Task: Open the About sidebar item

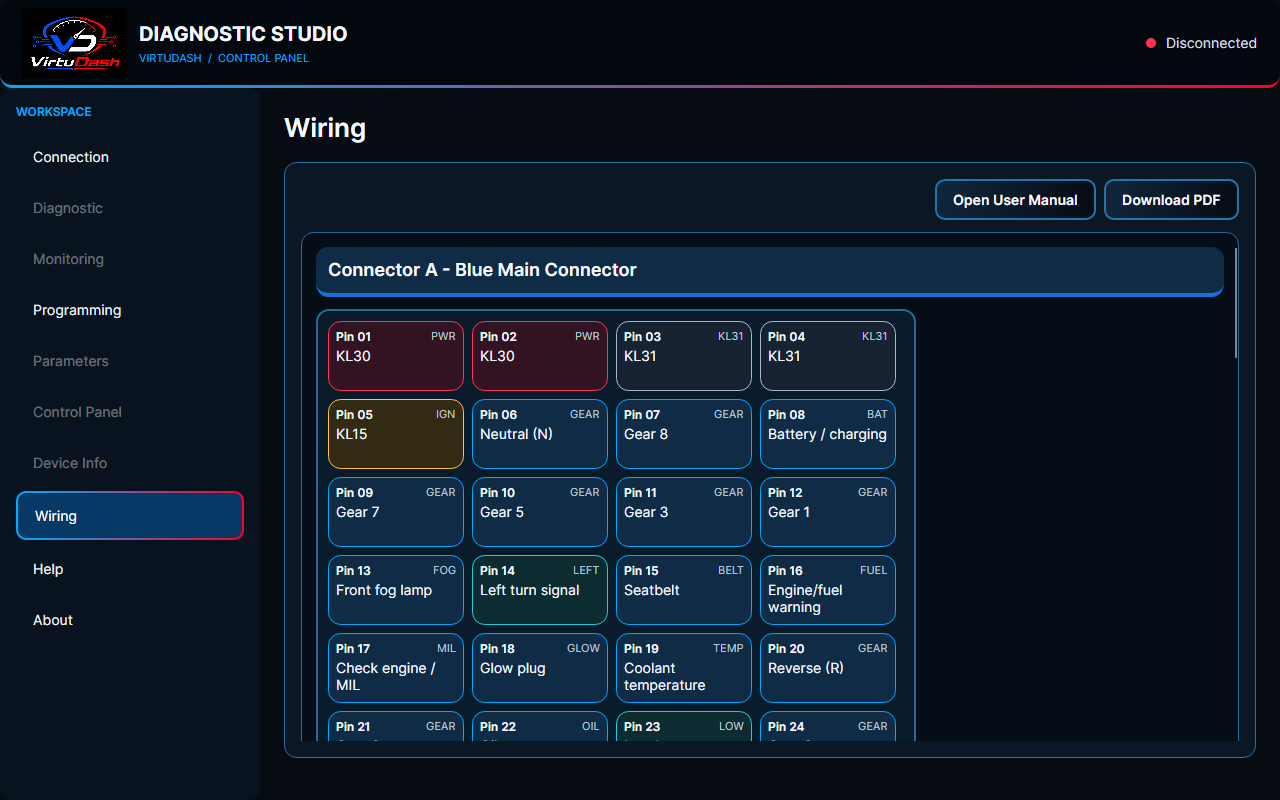Action: (130, 620)
